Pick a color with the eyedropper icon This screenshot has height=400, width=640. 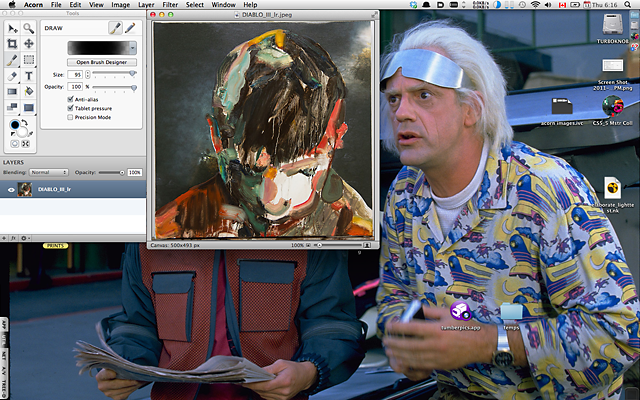[31, 133]
